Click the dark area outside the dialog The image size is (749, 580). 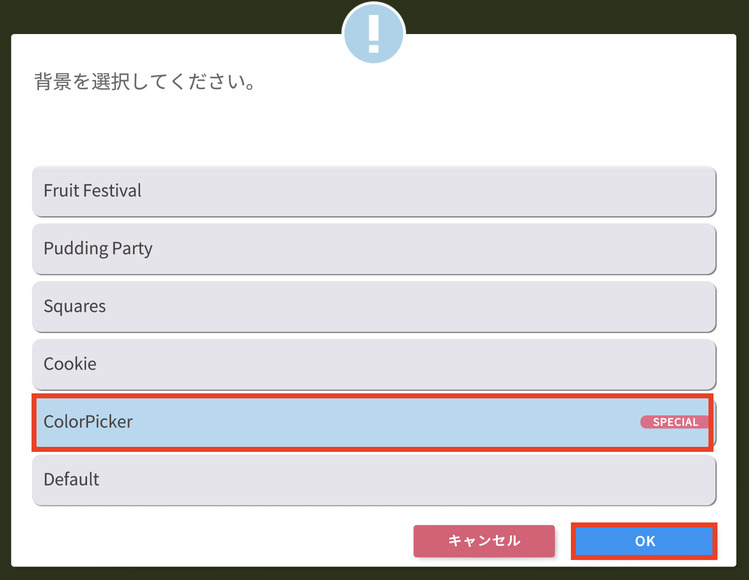click(150, 15)
